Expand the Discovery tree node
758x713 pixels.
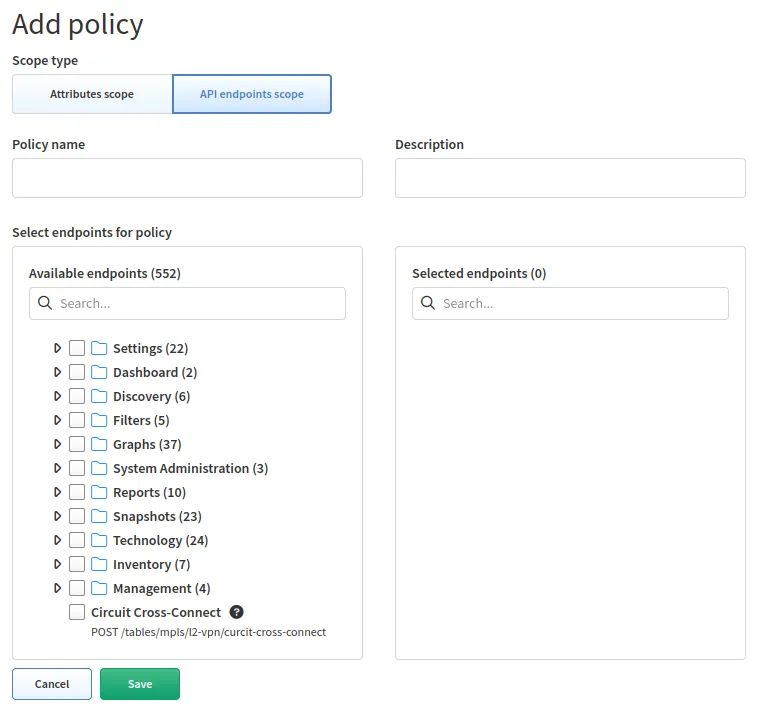[57, 396]
